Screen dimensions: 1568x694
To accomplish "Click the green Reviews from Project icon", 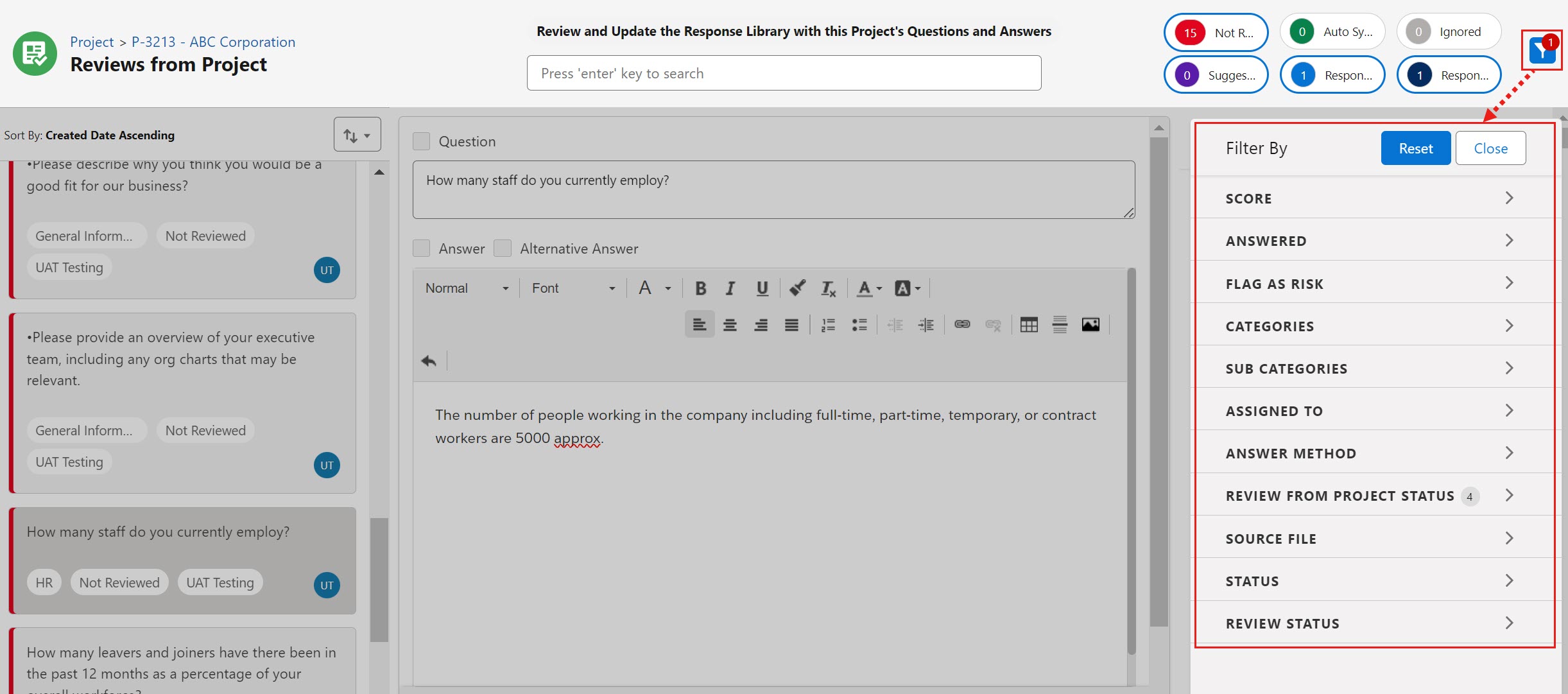I will (x=35, y=53).
